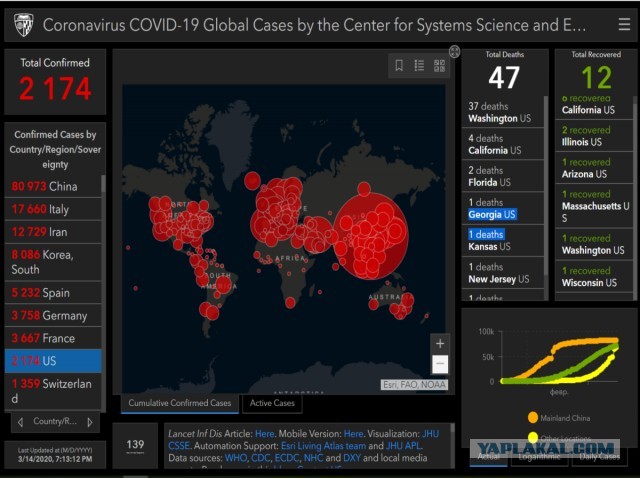Select the 37 deaths Washington US entry
The height and width of the screenshot is (478, 640).
[x=502, y=112]
